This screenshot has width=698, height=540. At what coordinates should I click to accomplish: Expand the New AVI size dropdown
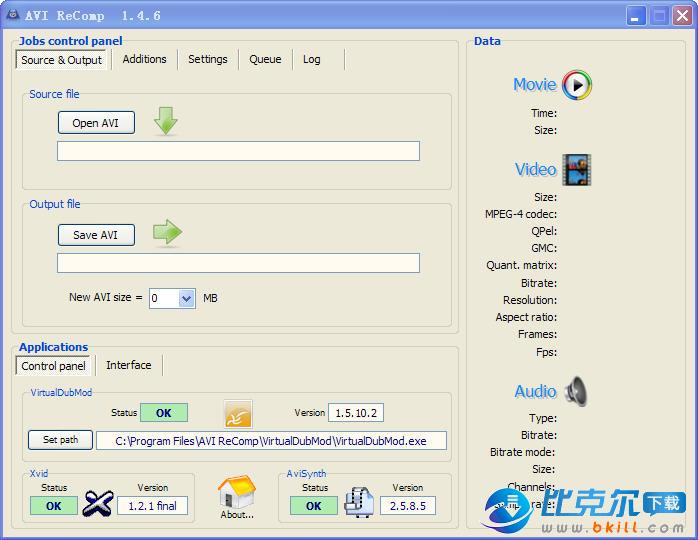click(186, 298)
